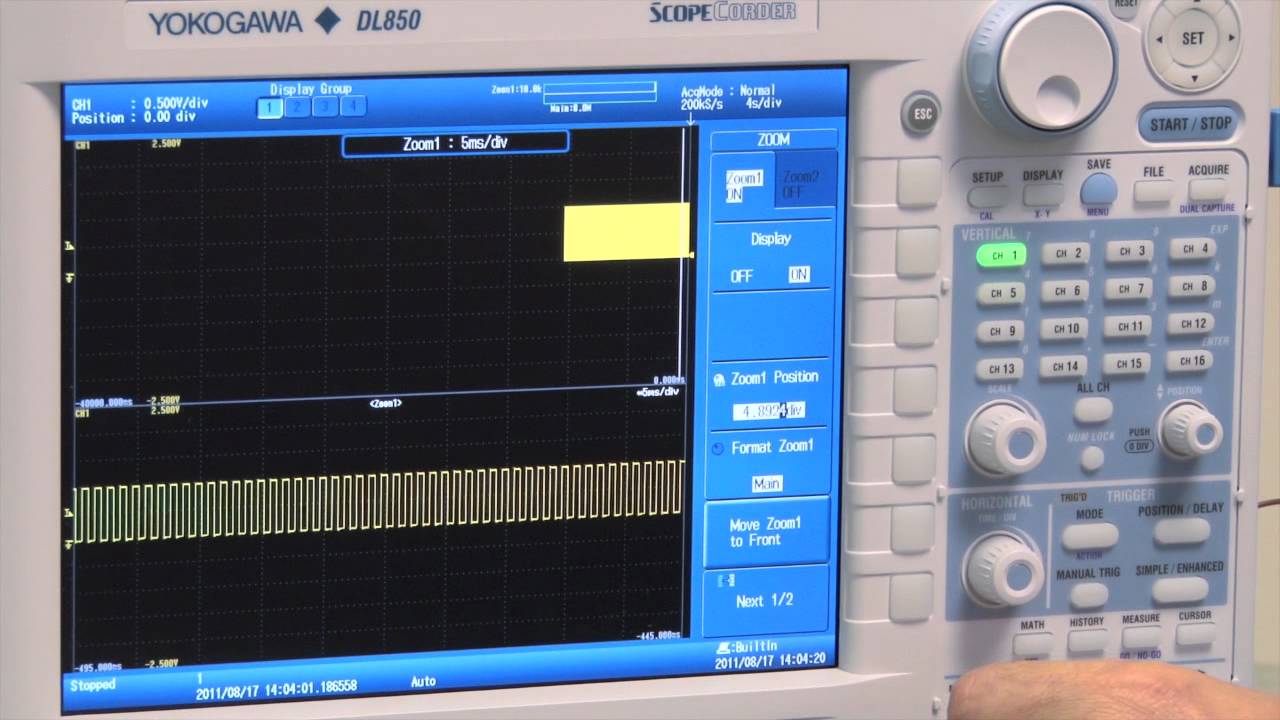
Task: Open Format Zoom1 Main setting
Action: [766, 483]
